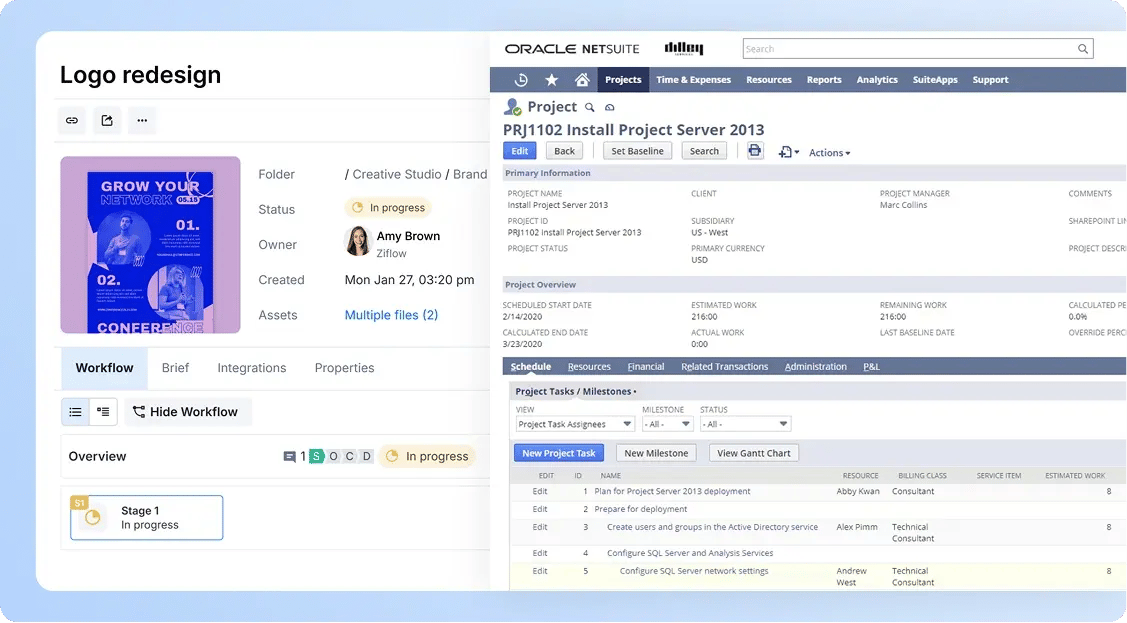Viewport: 1127px width, 623px height.
Task: Switch to detailed tree view toggle
Action: pyautogui.click(x=103, y=412)
